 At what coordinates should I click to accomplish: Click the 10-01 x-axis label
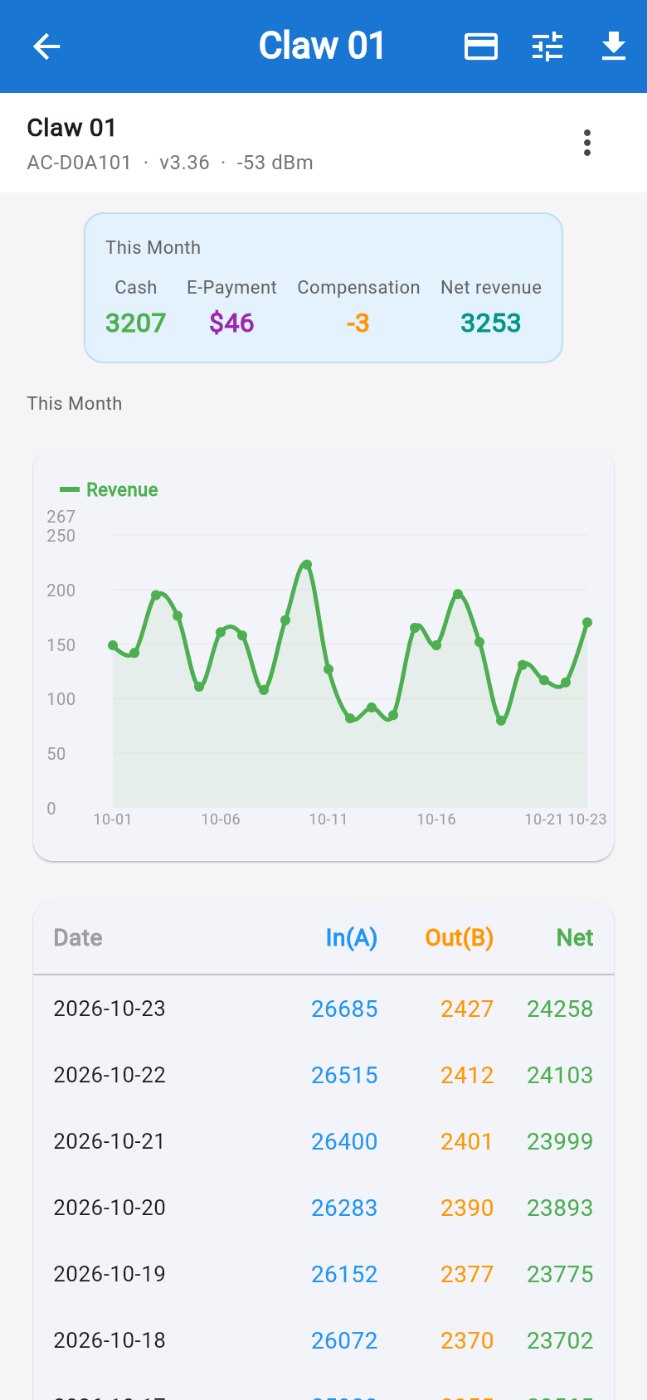pyautogui.click(x=112, y=819)
